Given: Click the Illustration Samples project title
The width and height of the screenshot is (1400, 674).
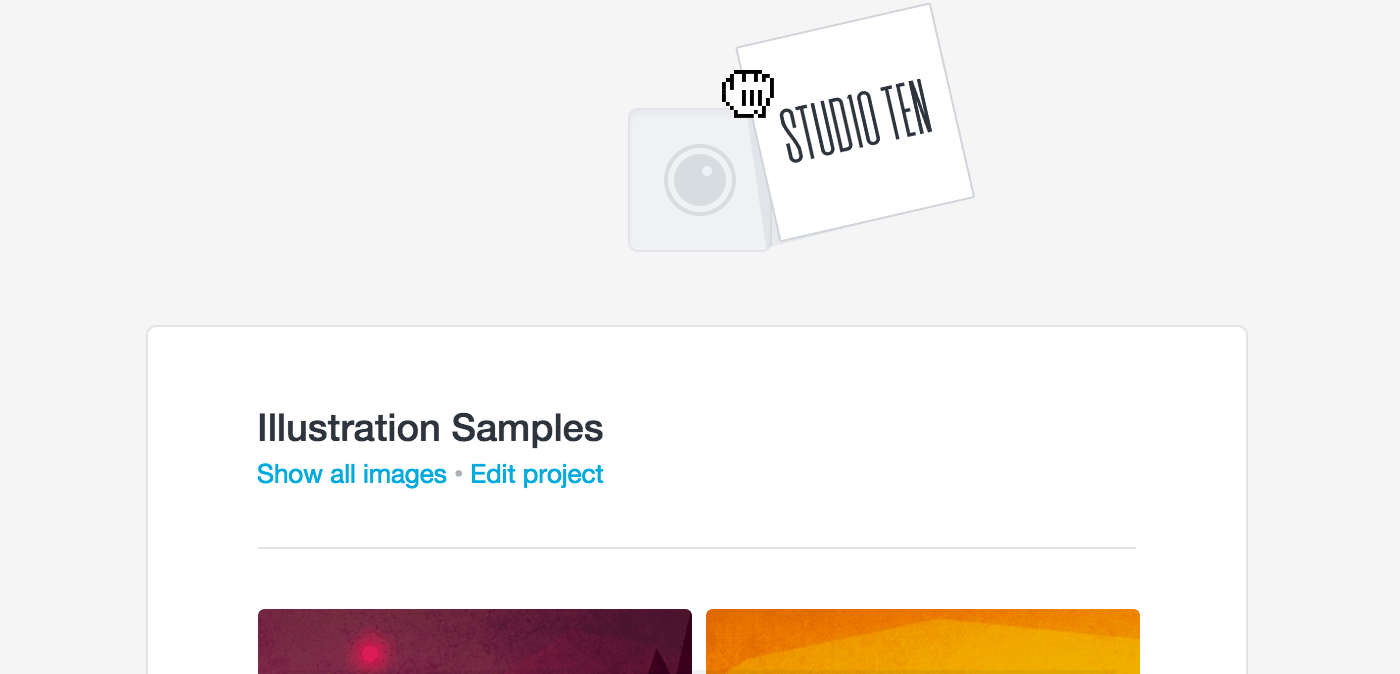Looking at the screenshot, I should point(430,428).
